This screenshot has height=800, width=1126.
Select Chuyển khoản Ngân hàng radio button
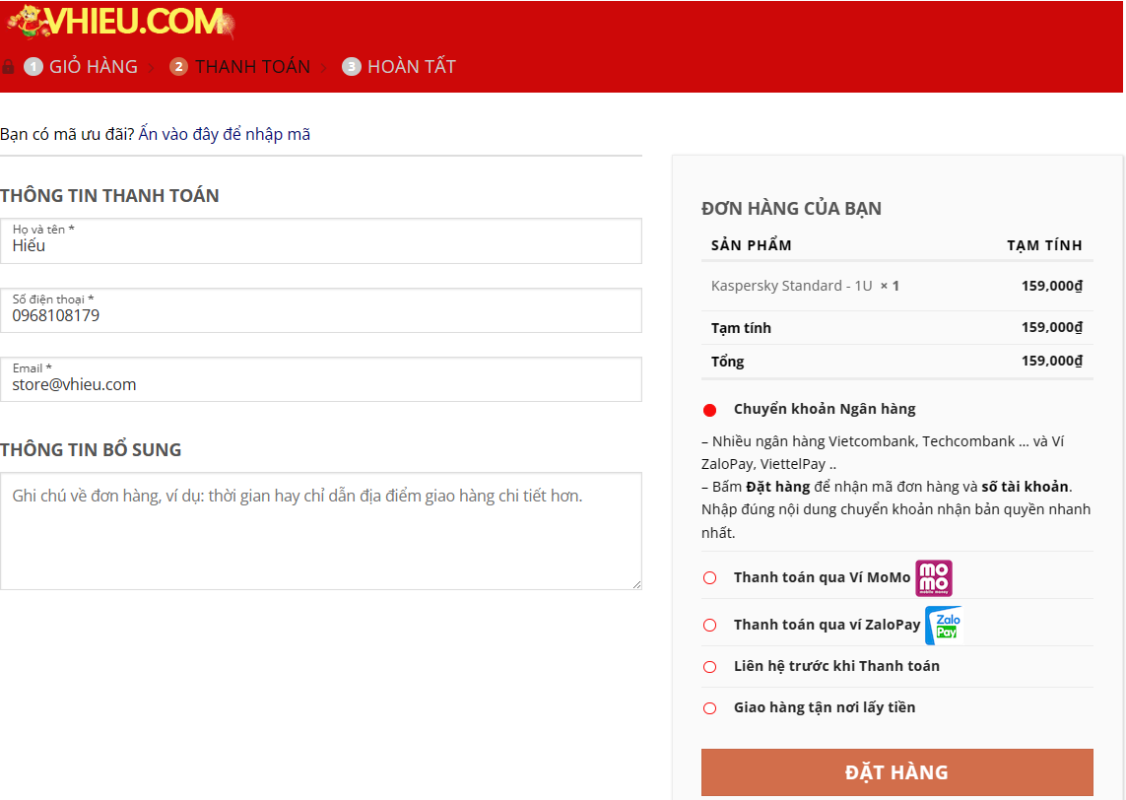(709, 410)
